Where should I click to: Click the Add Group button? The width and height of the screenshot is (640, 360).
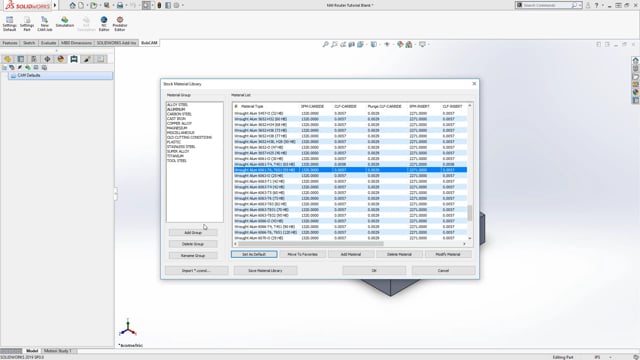pos(193,233)
